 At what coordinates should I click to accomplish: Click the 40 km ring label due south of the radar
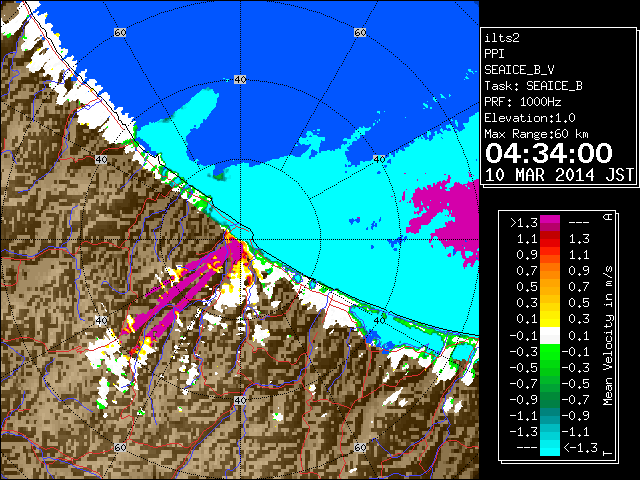(x=240, y=400)
